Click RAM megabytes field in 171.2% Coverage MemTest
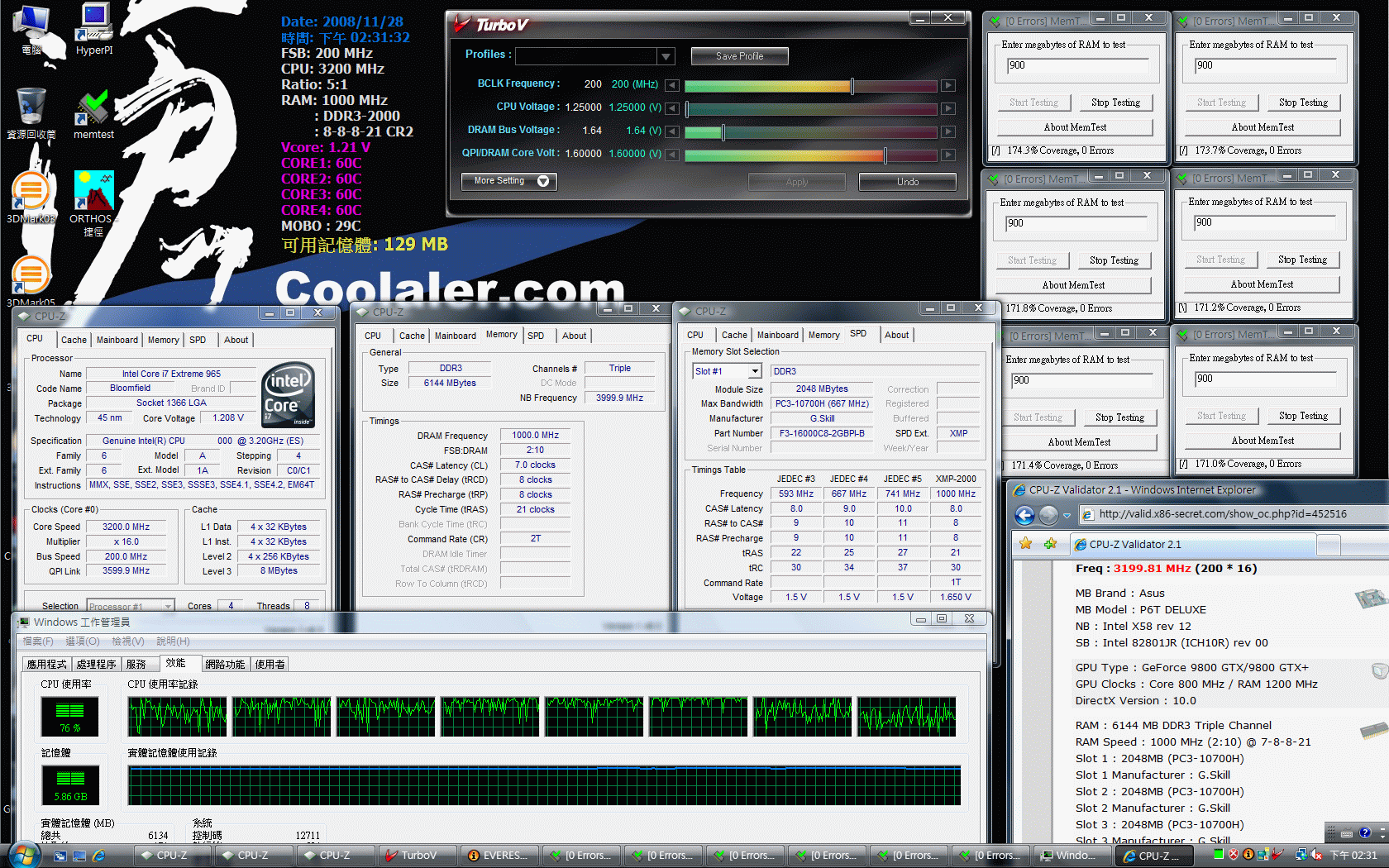This screenshot has height=868, width=1389. [x=1265, y=222]
